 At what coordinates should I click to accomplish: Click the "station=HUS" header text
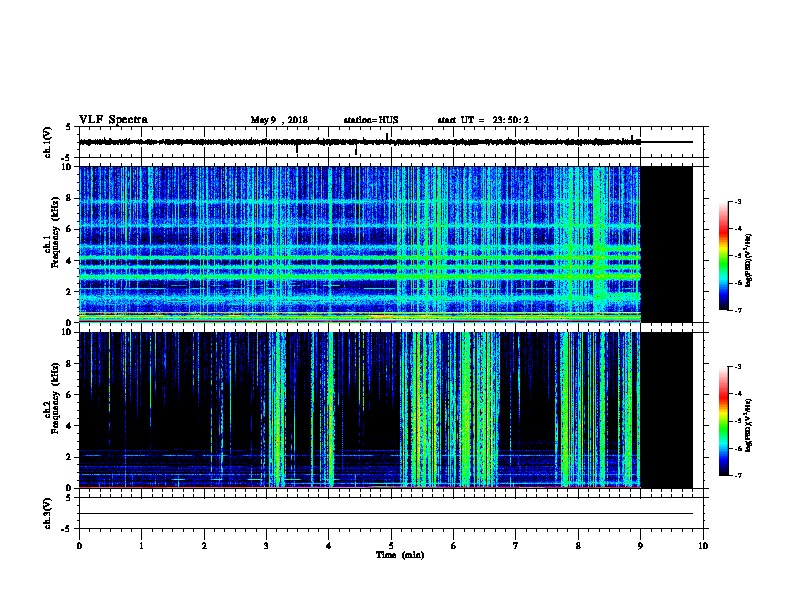[371, 120]
